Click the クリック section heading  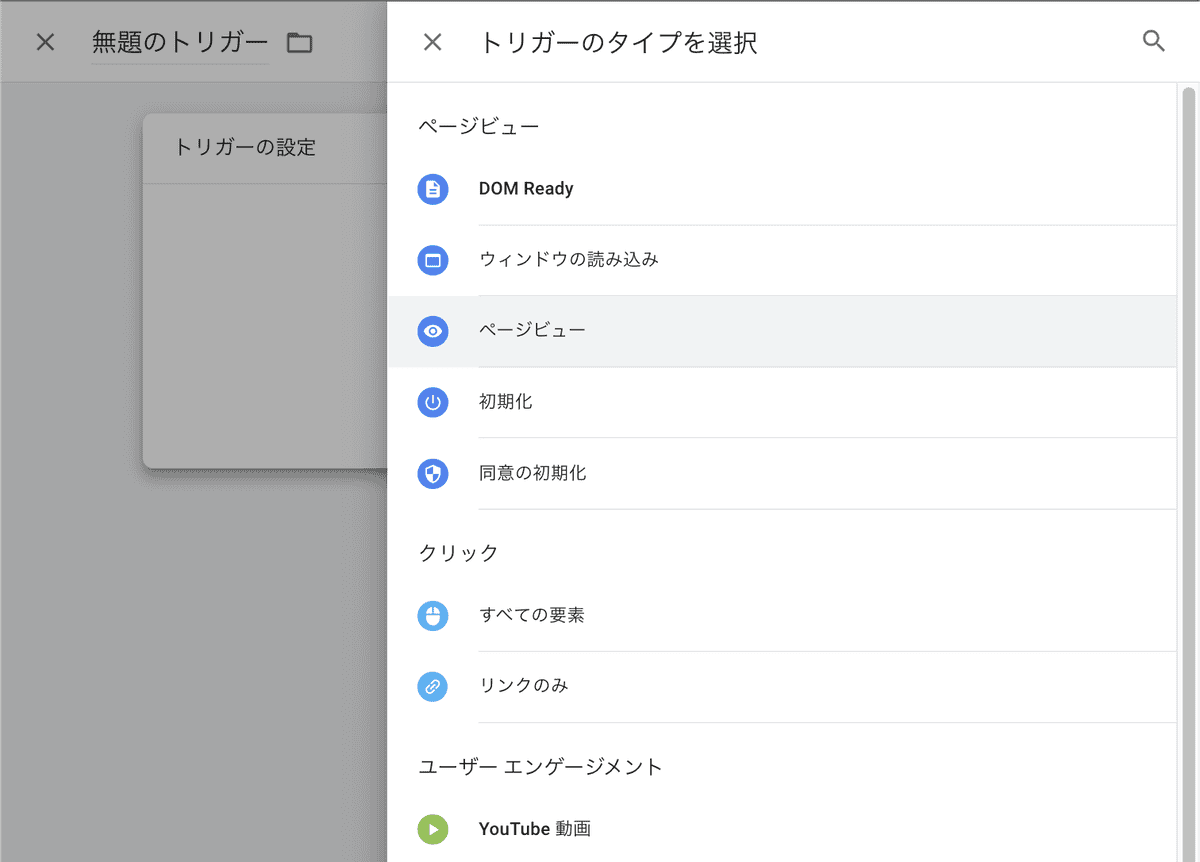(x=458, y=553)
